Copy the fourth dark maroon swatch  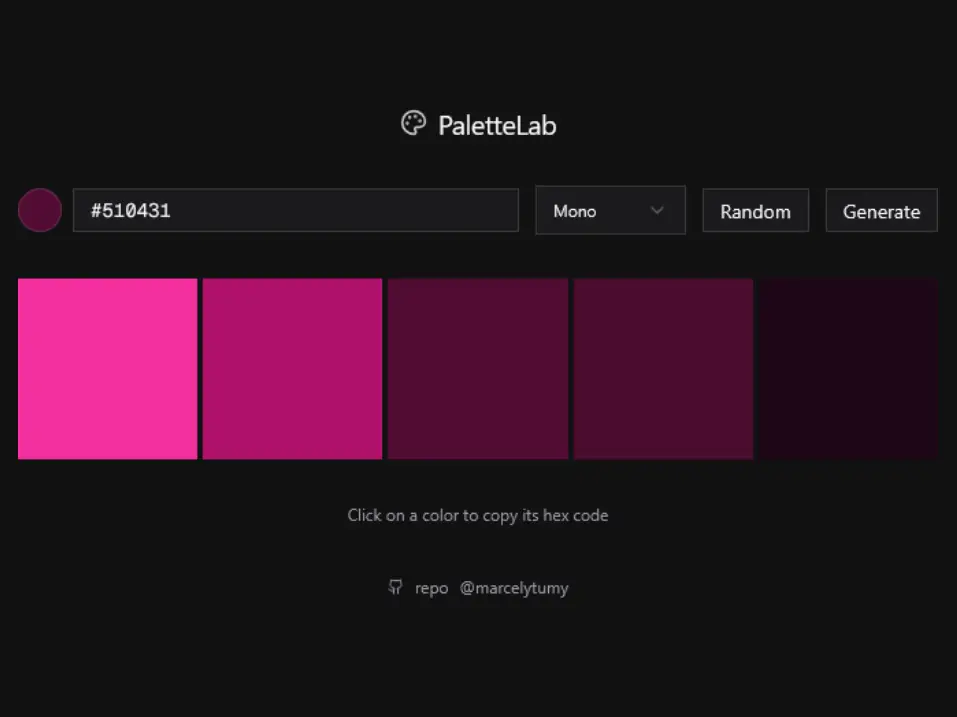pyautogui.click(x=663, y=369)
